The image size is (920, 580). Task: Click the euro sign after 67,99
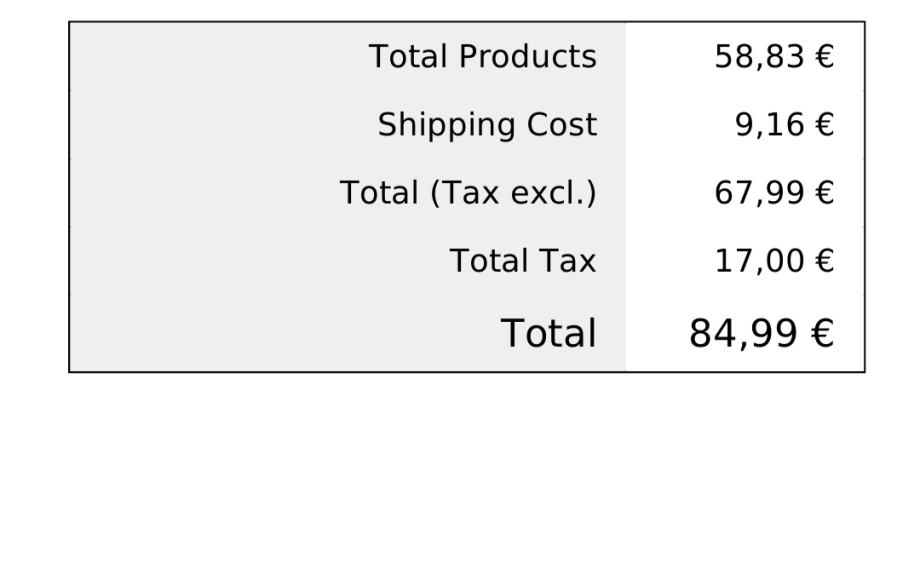pos(824,192)
